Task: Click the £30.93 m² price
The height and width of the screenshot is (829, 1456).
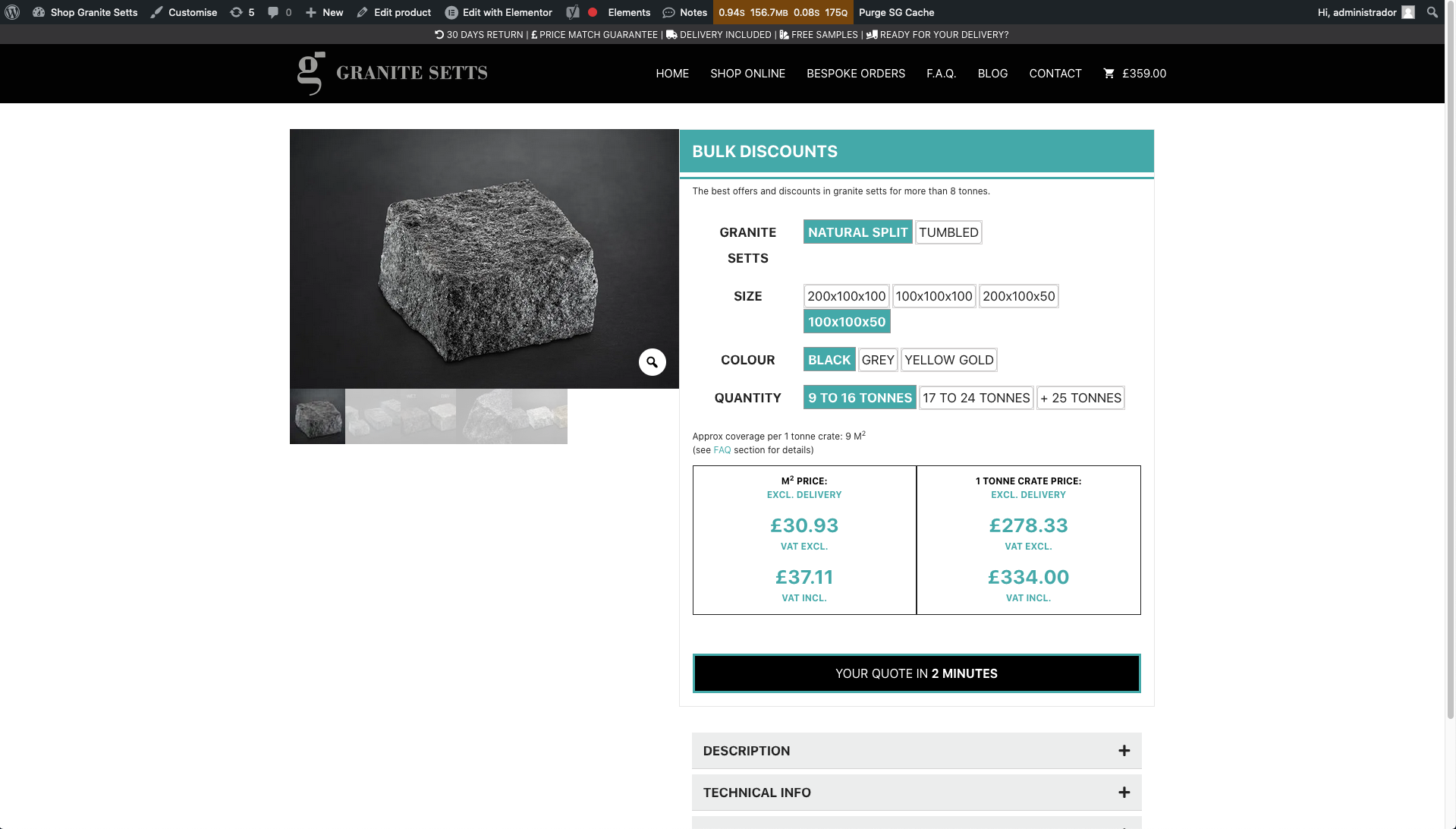Action: pos(804,525)
